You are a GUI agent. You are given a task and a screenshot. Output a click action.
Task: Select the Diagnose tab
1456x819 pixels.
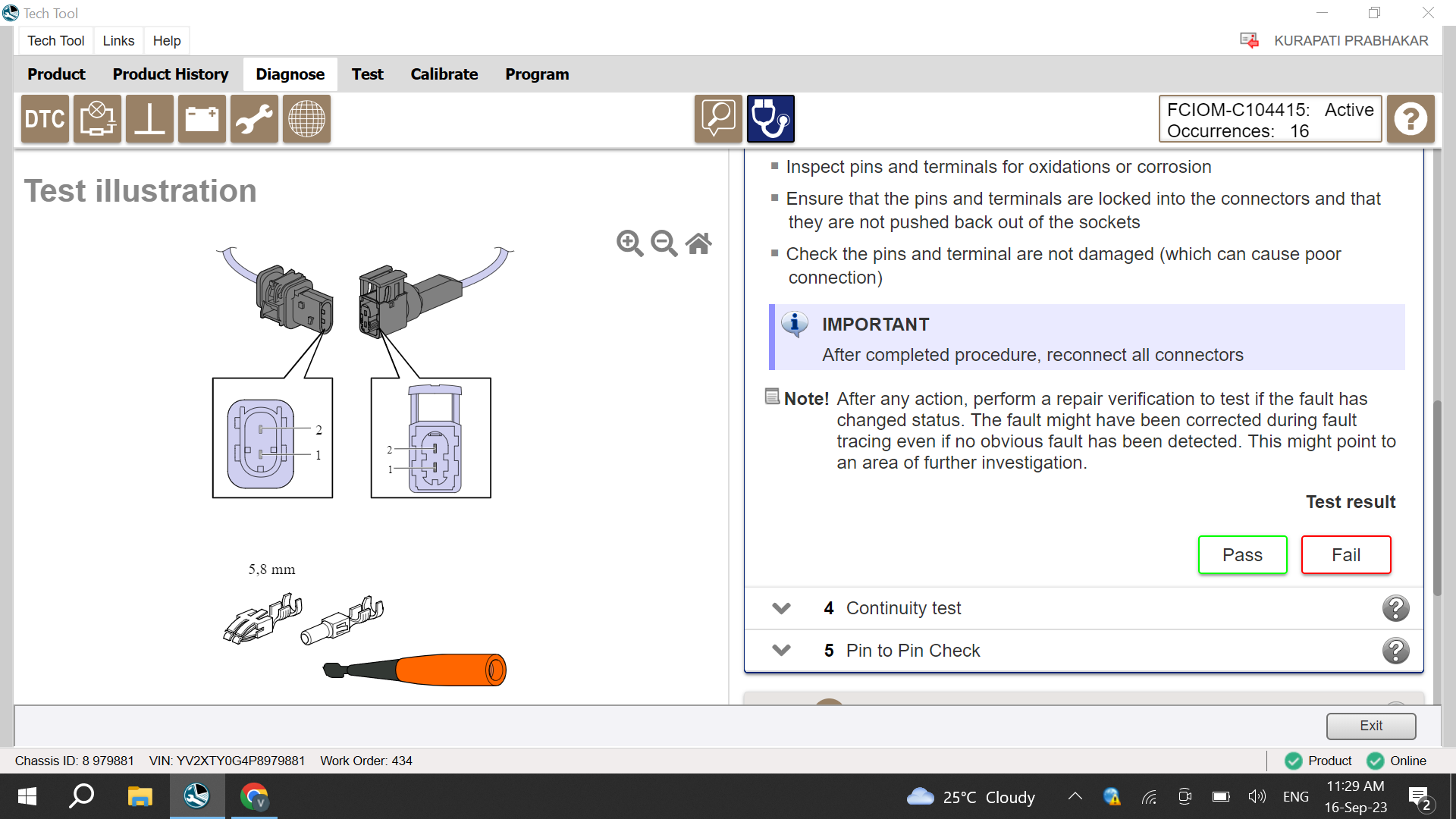click(x=290, y=74)
